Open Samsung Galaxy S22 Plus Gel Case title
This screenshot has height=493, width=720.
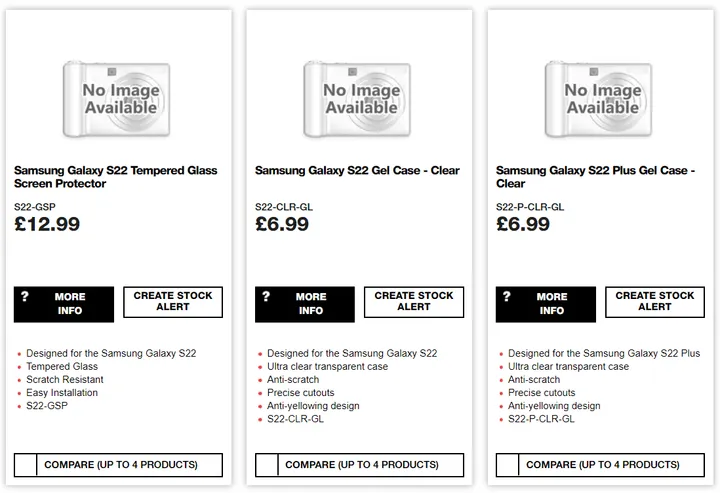(x=597, y=177)
